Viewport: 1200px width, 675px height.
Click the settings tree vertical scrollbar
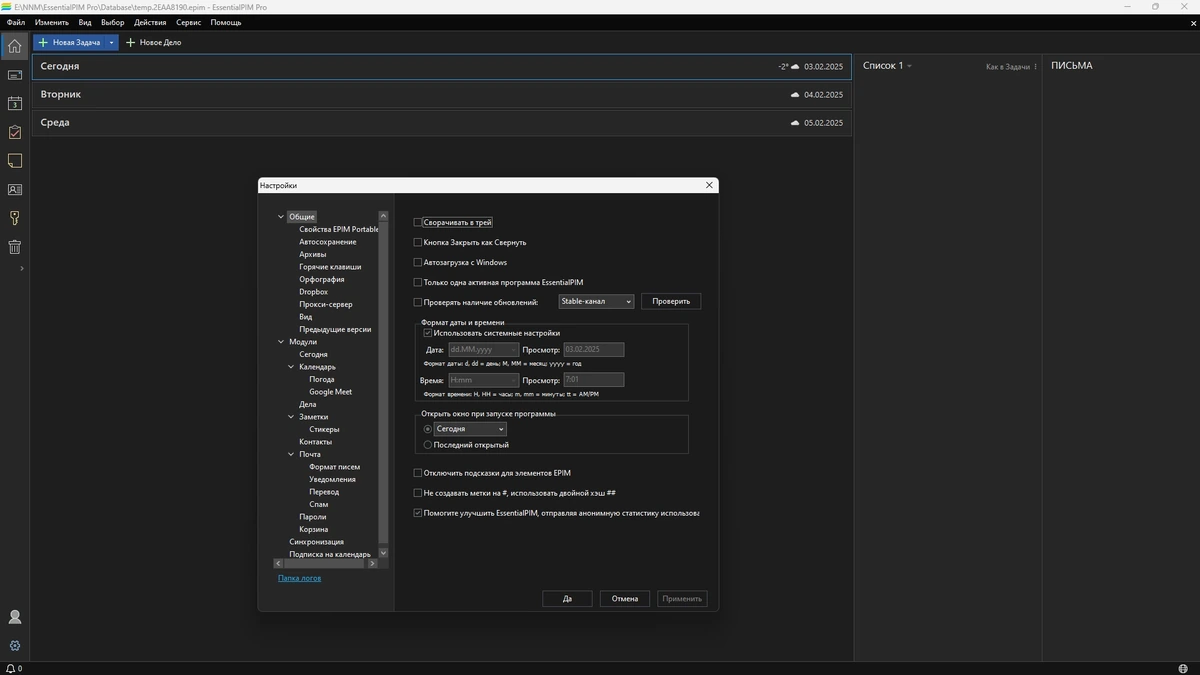point(383,384)
